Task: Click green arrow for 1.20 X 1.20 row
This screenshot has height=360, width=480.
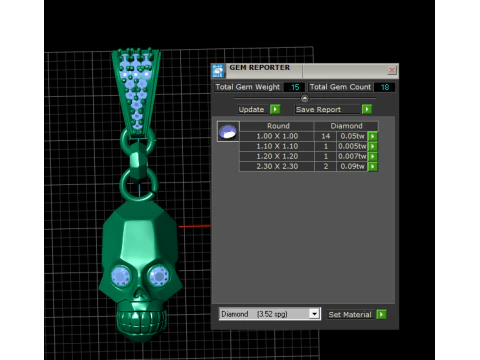Action: (373, 156)
